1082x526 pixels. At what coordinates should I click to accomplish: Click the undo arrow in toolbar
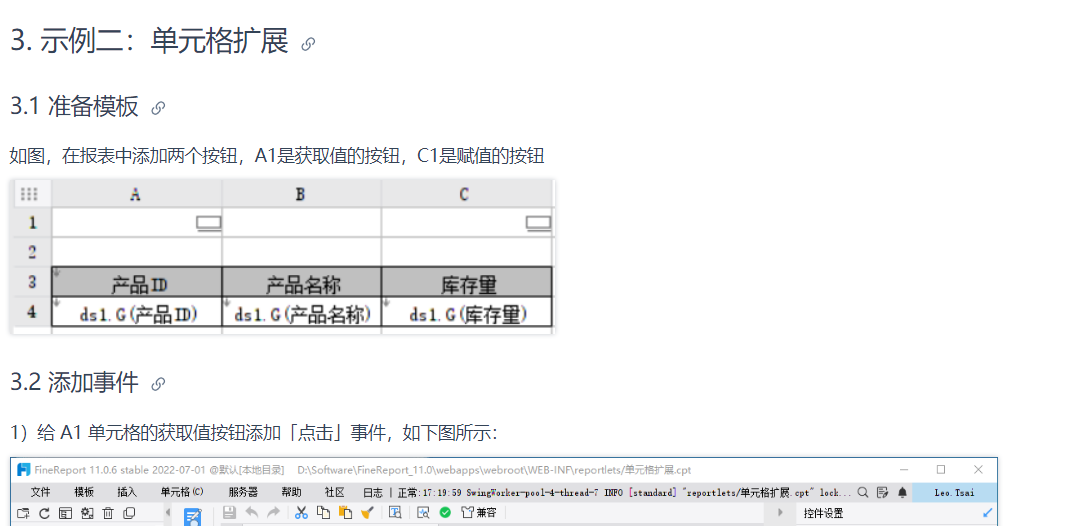pos(252,512)
